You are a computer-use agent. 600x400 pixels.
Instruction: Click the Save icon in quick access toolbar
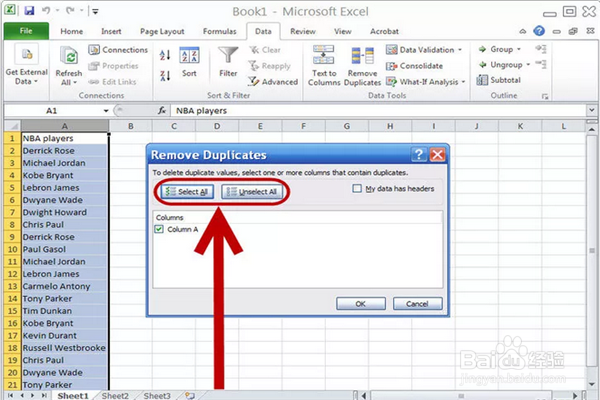(29, 10)
